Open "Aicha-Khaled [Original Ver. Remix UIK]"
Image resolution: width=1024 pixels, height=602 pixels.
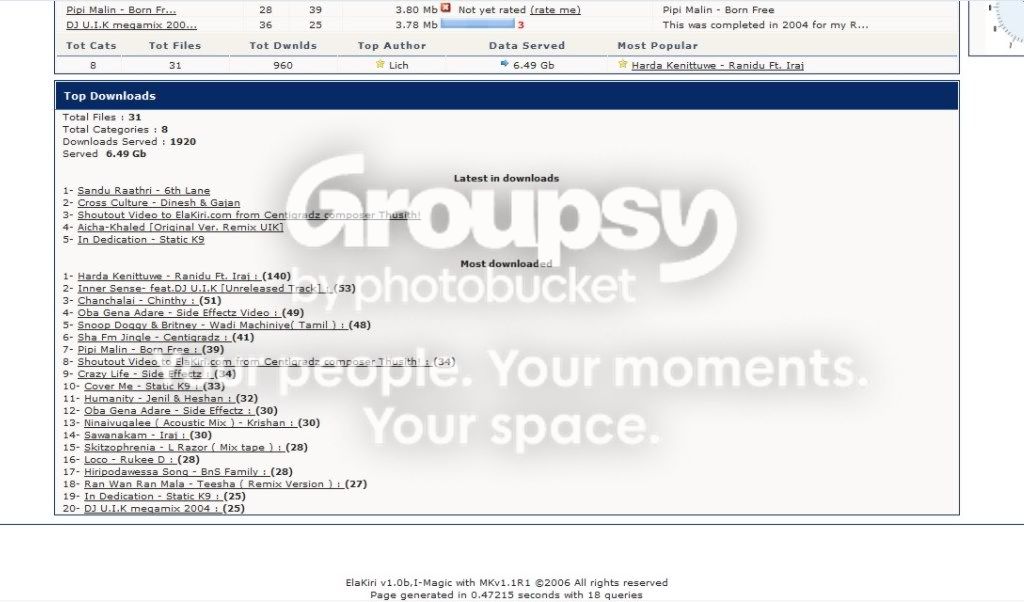pyautogui.click(x=180, y=227)
